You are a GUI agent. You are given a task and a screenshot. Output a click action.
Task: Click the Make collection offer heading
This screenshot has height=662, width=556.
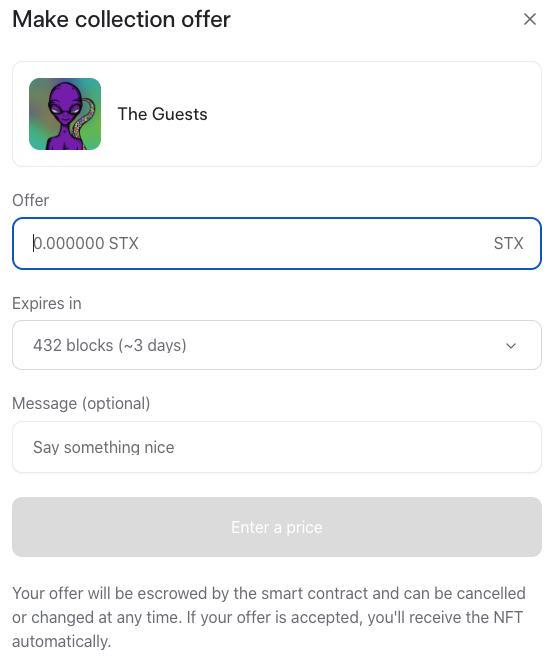122,19
